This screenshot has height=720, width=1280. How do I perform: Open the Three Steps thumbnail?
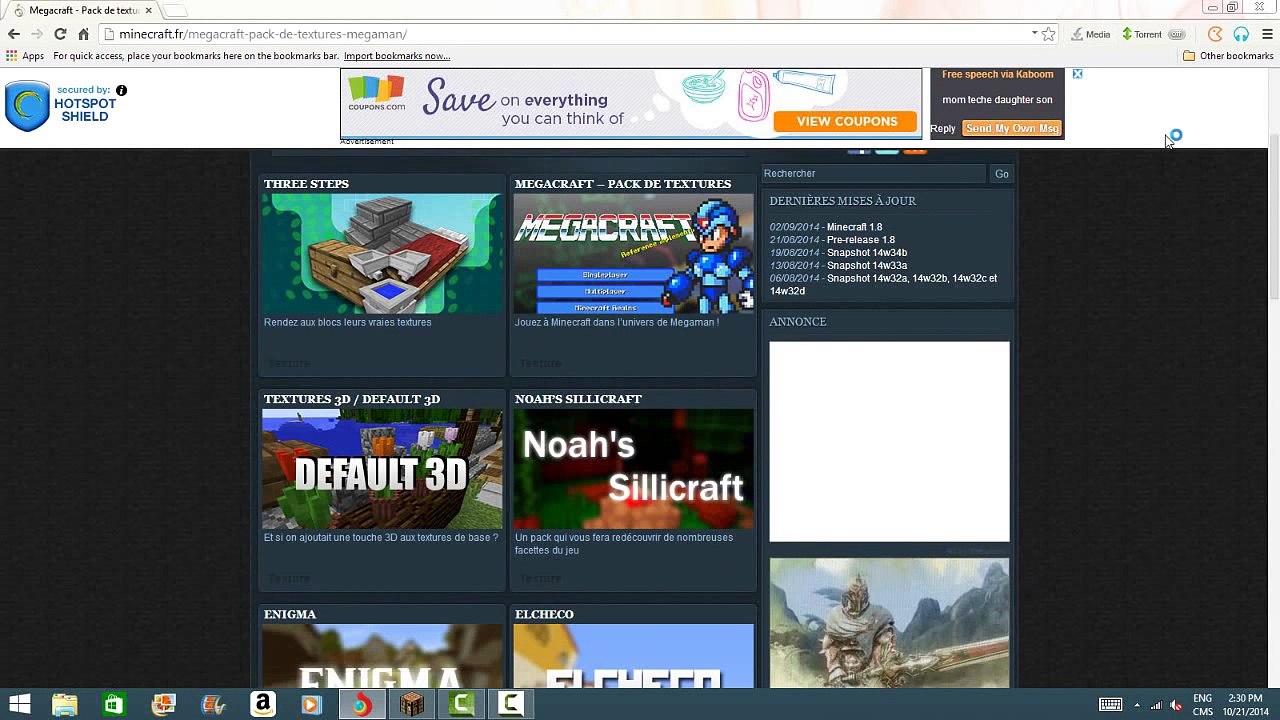coord(383,254)
